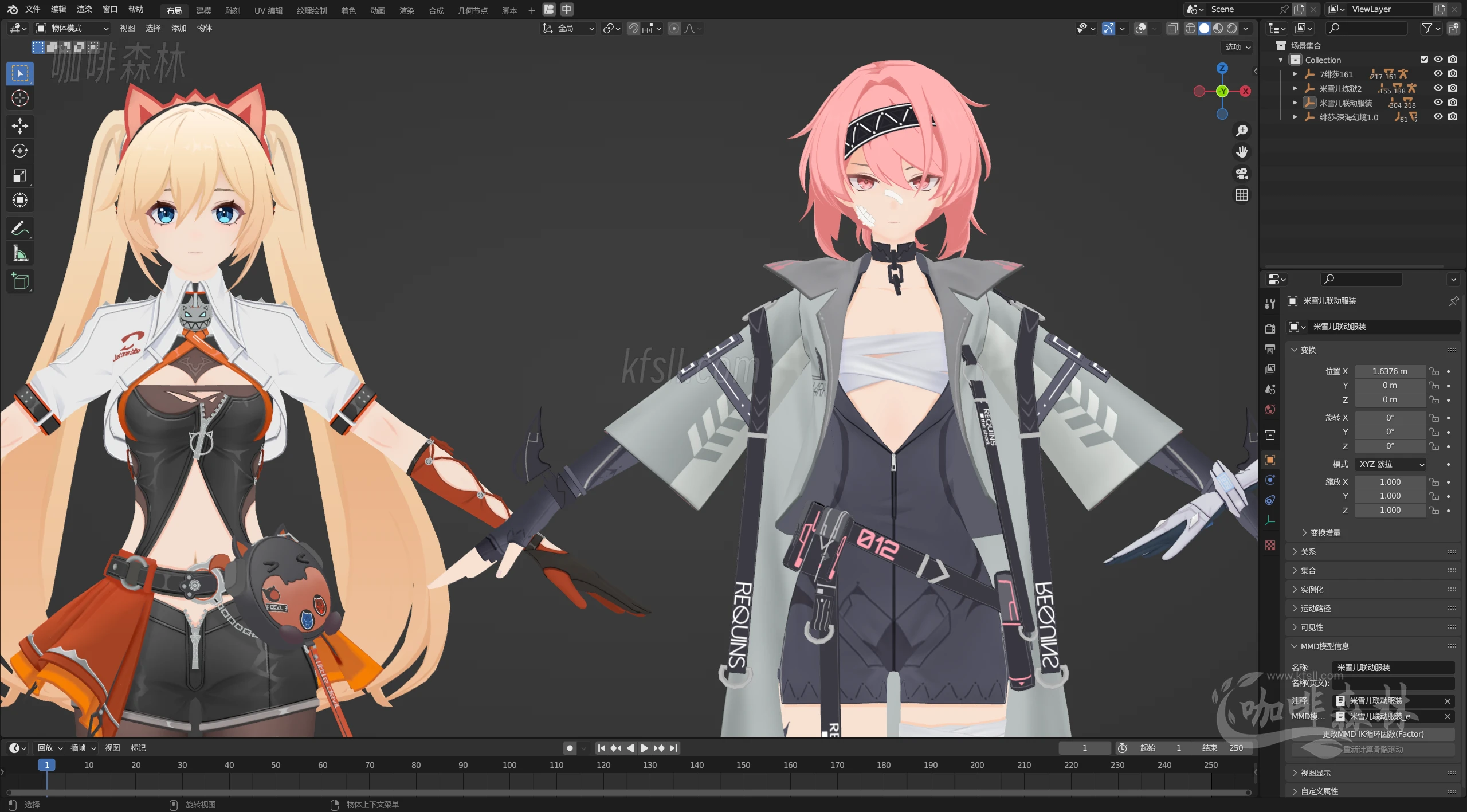Image resolution: width=1467 pixels, height=812 pixels.
Task: Switch to material preview shading
Action: coord(1218,28)
